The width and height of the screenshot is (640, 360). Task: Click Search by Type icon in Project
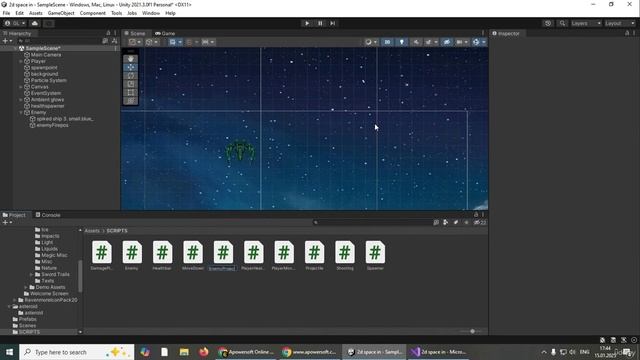(x=445, y=222)
